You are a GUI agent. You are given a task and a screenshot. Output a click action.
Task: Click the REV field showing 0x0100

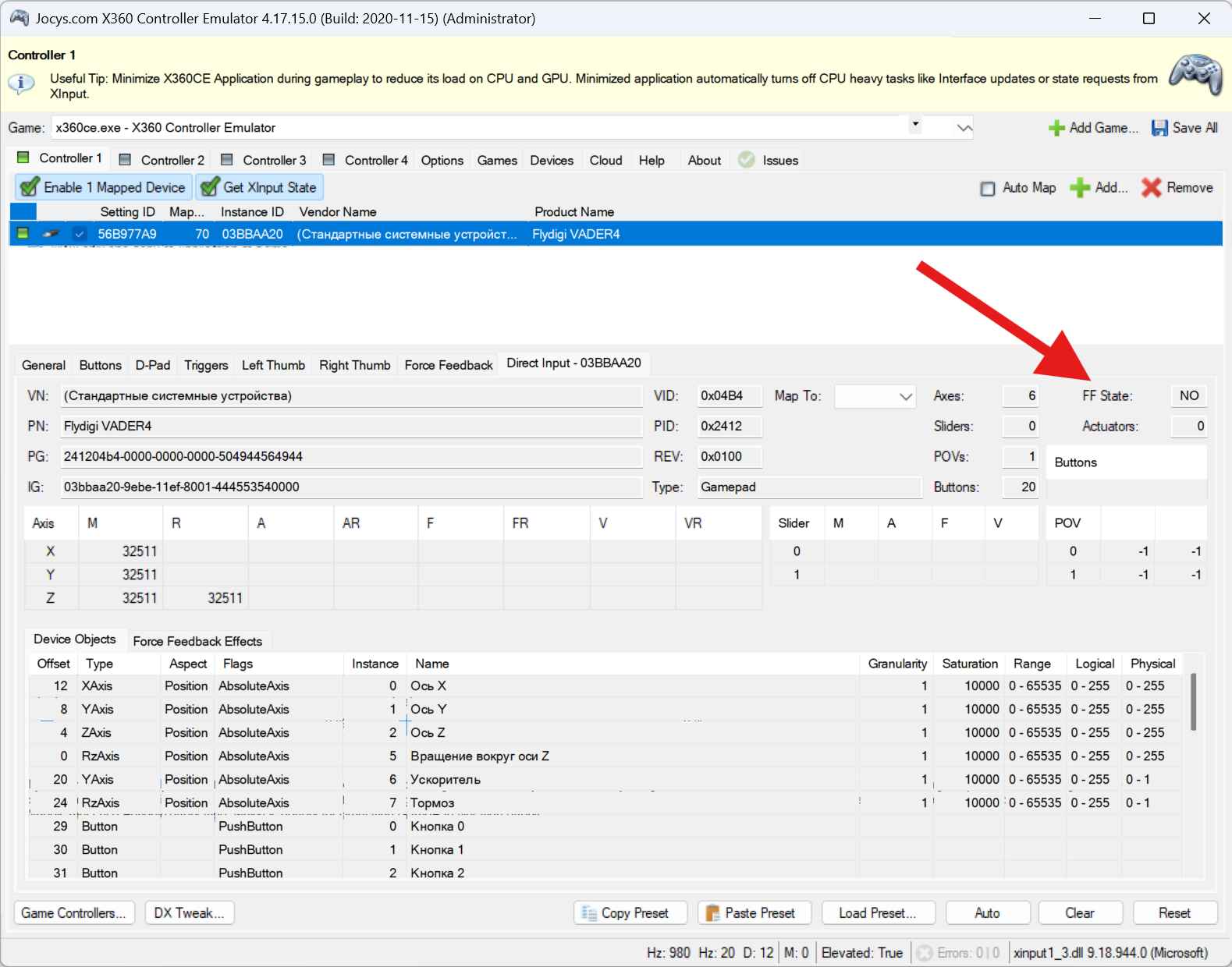(x=730, y=457)
